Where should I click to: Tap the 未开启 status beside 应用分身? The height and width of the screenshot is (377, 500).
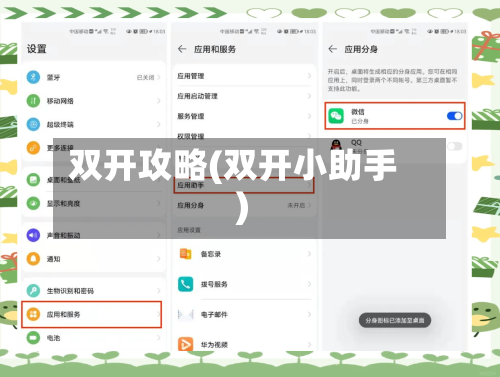click(296, 205)
